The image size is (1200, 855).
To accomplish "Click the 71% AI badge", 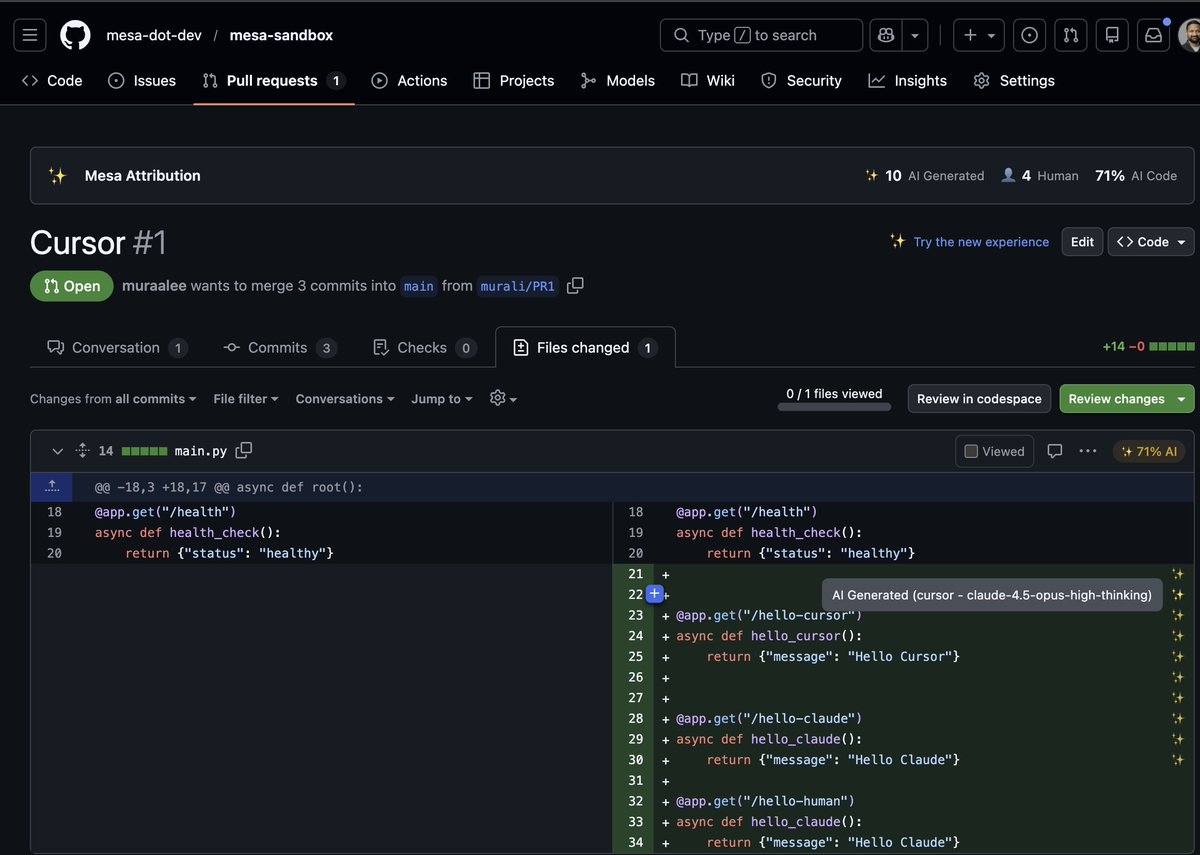I will (1149, 452).
